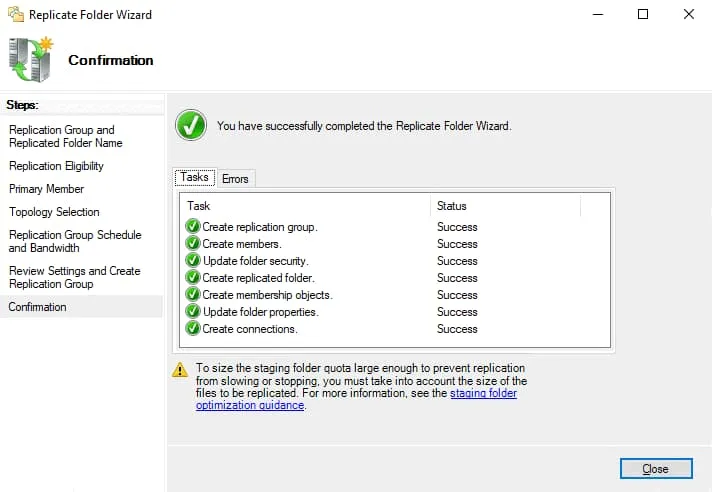This screenshot has height=492, width=712.
Task: Click the status icon for Create membership objects
Action: pyautogui.click(x=193, y=295)
